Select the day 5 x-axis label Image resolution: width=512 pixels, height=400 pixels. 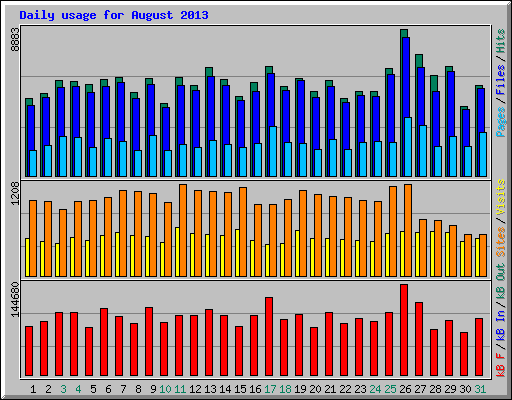coord(93,389)
